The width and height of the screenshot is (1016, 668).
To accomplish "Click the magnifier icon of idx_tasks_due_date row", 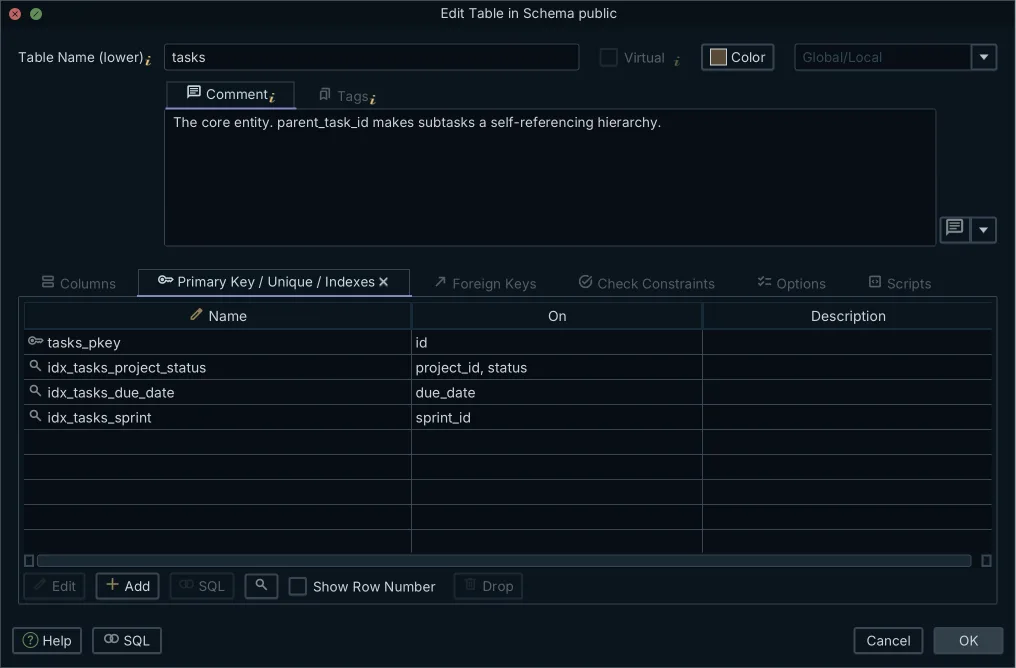I will click(35, 391).
